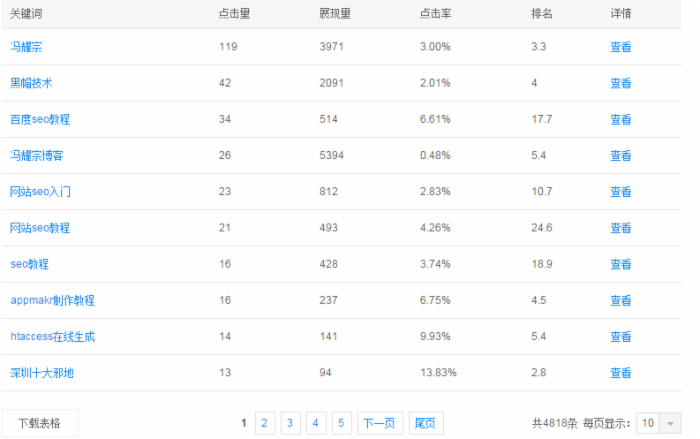Jump to page 3
This screenshot has height=439, width=700.
pos(290,423)
